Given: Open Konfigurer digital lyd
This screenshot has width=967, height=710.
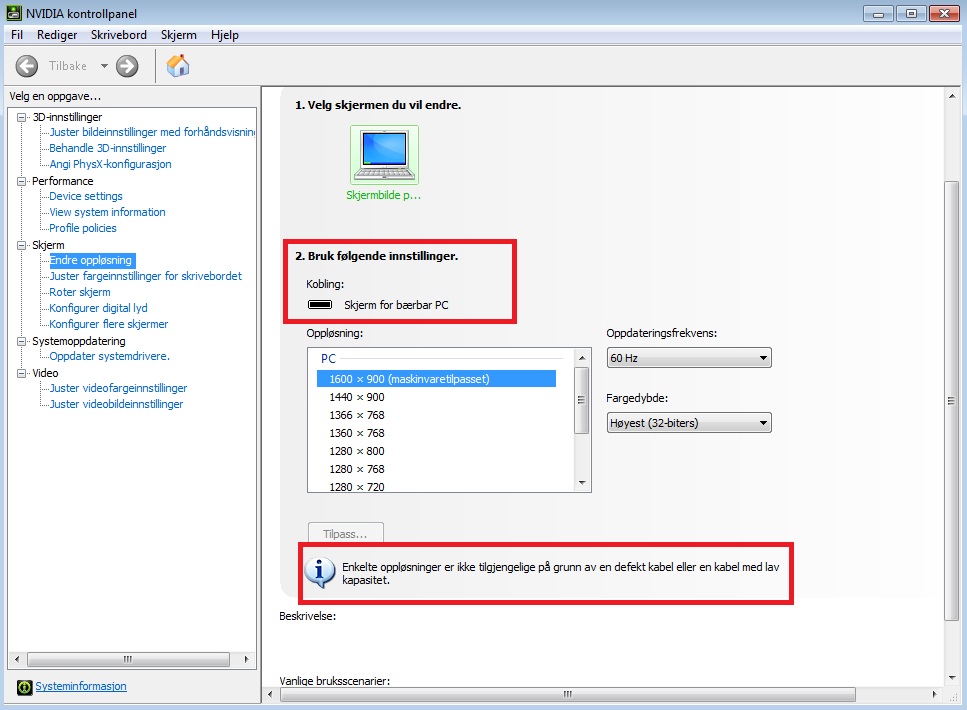Looking at the screenshot, I should 98,308.
